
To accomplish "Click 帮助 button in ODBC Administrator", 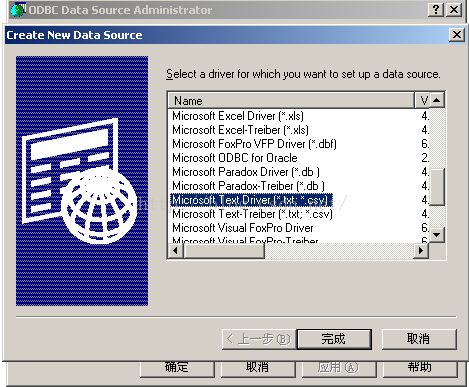I will pos(420,368).
